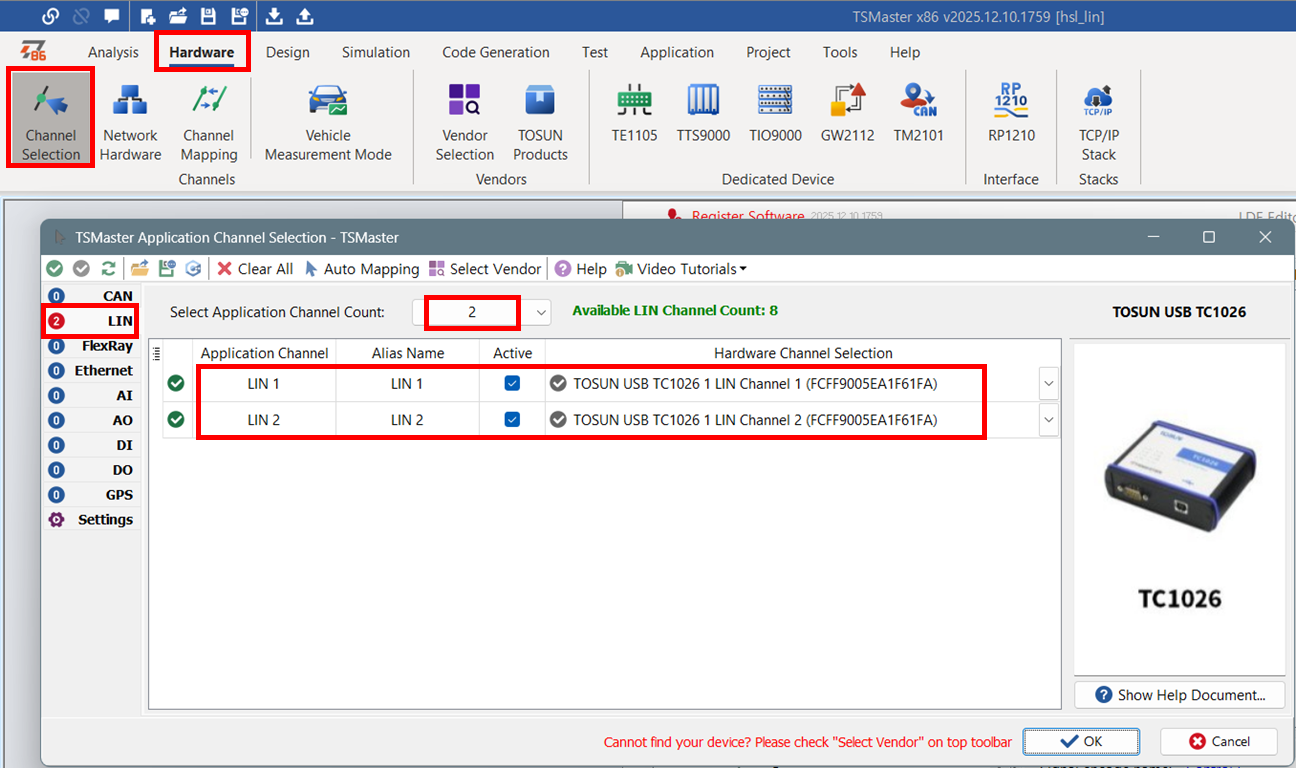This screenshot has width=1296, height=768.
Task: Save project with the floppy disk icon
Action: point(208,16)
